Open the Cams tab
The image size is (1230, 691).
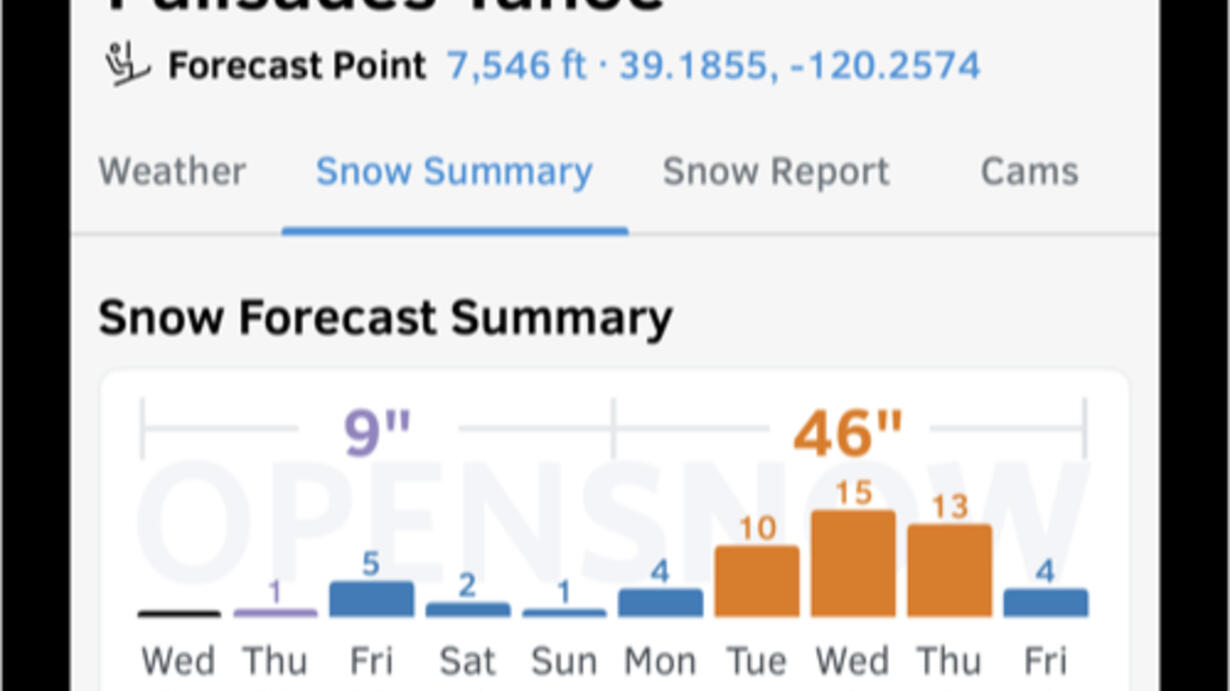click(1029, 172)
